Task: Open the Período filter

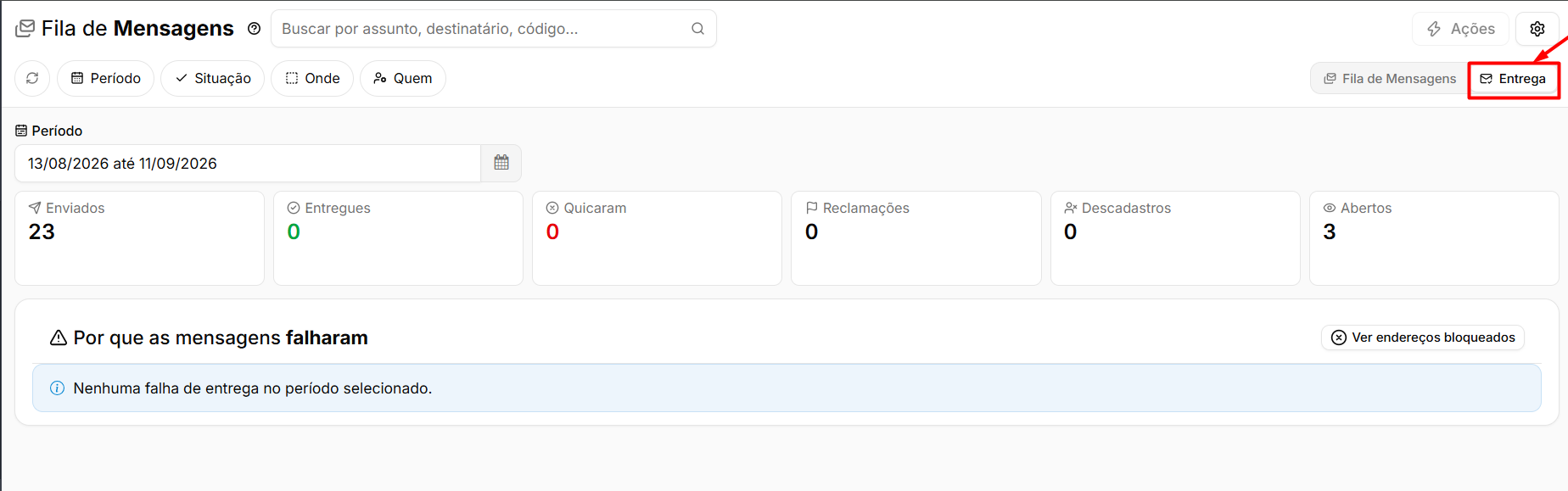Action: pyautogui.click(x=105, y=78)
